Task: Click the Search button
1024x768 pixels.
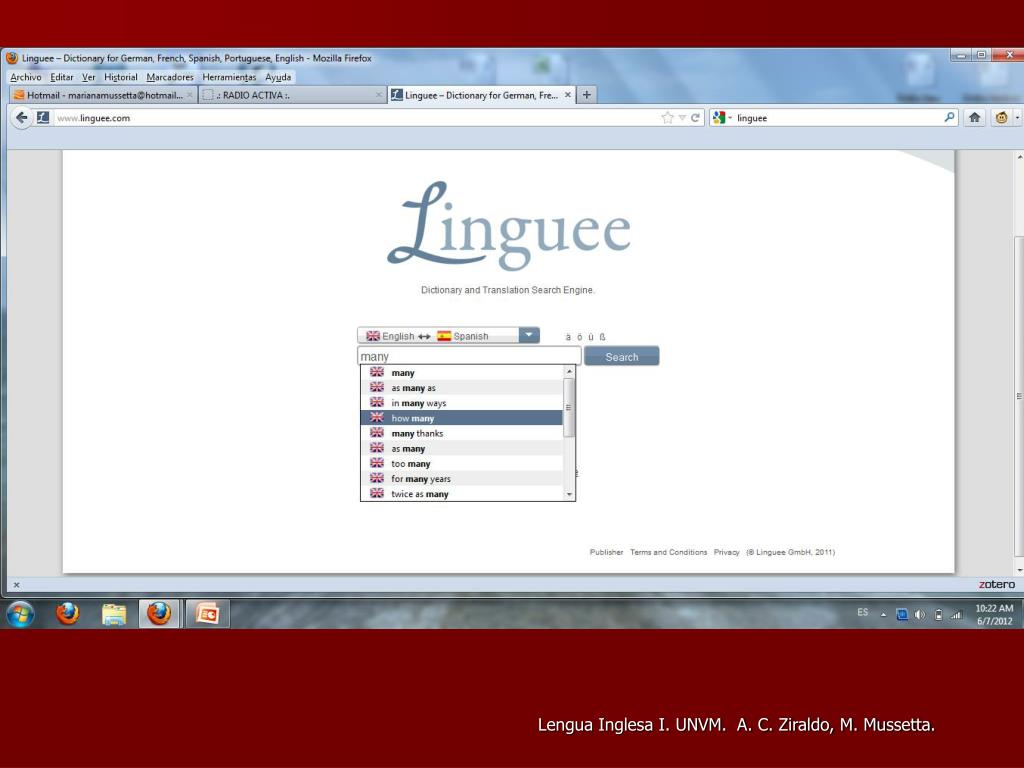Action: 622,357
